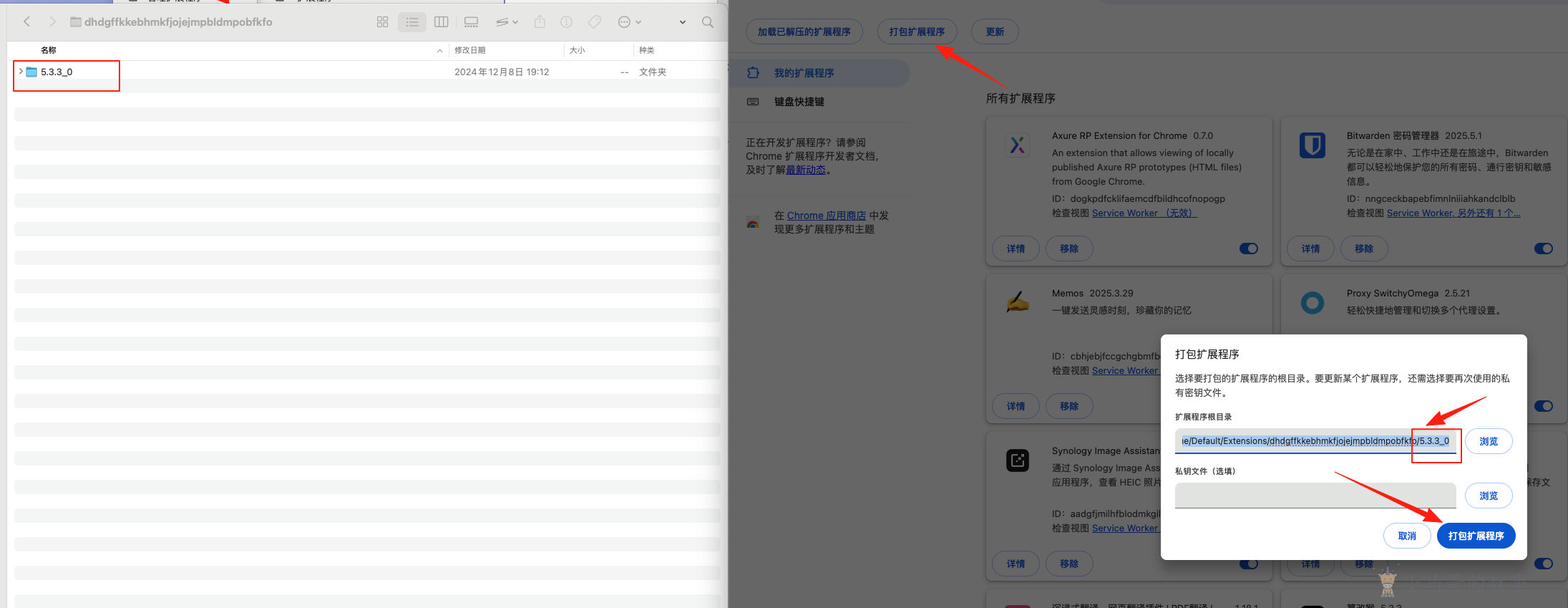The width and height of the screenshot is (1568, 608).
Task: Switch Finder to gallery view
Action: click(x=471, y=22)
